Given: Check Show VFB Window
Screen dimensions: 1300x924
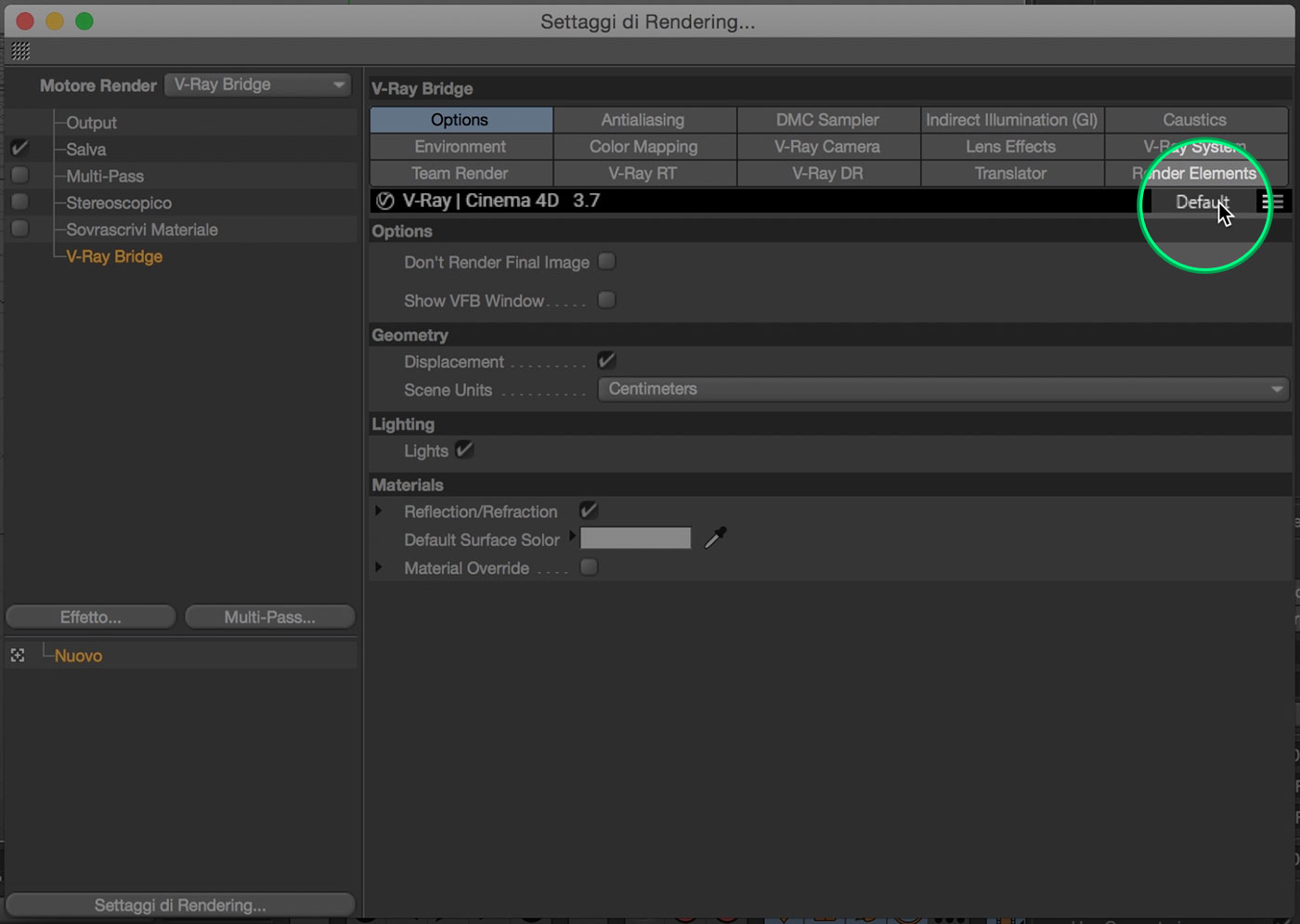Looking at the screenshot, I should click(x=607, y=300).
